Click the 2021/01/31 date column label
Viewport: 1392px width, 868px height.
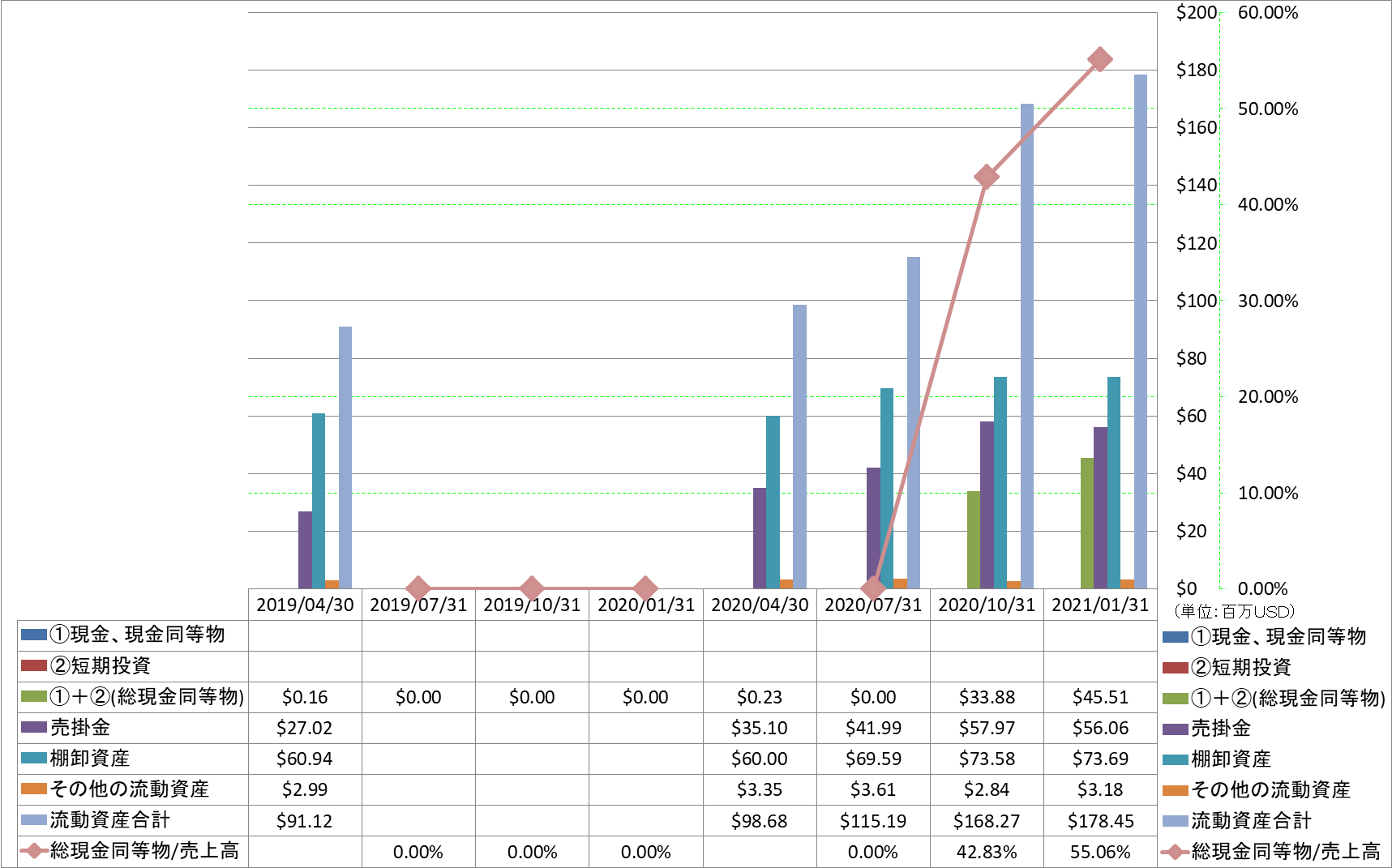point(1100,605)
